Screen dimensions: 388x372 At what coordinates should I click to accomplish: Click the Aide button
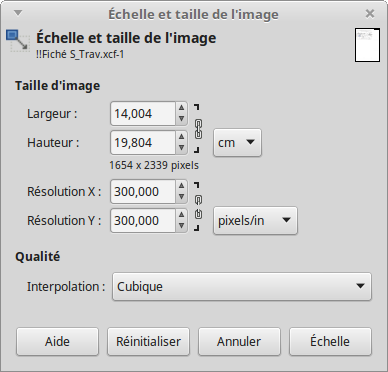point(57,341)
